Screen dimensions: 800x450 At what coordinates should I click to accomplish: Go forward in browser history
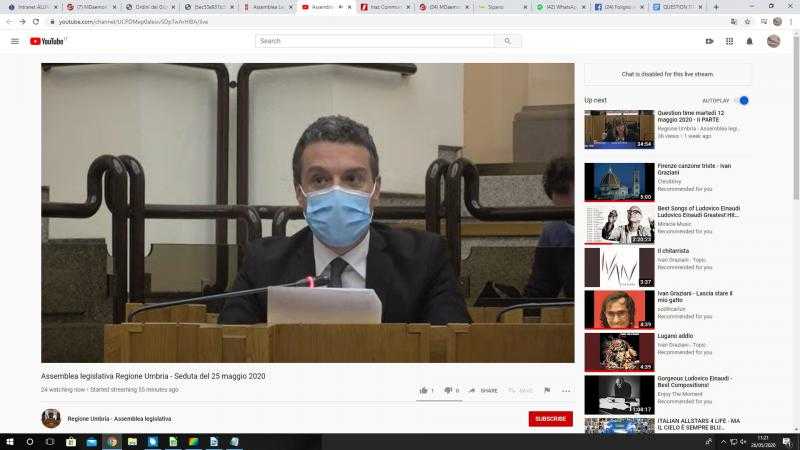[x=22, y=21]
